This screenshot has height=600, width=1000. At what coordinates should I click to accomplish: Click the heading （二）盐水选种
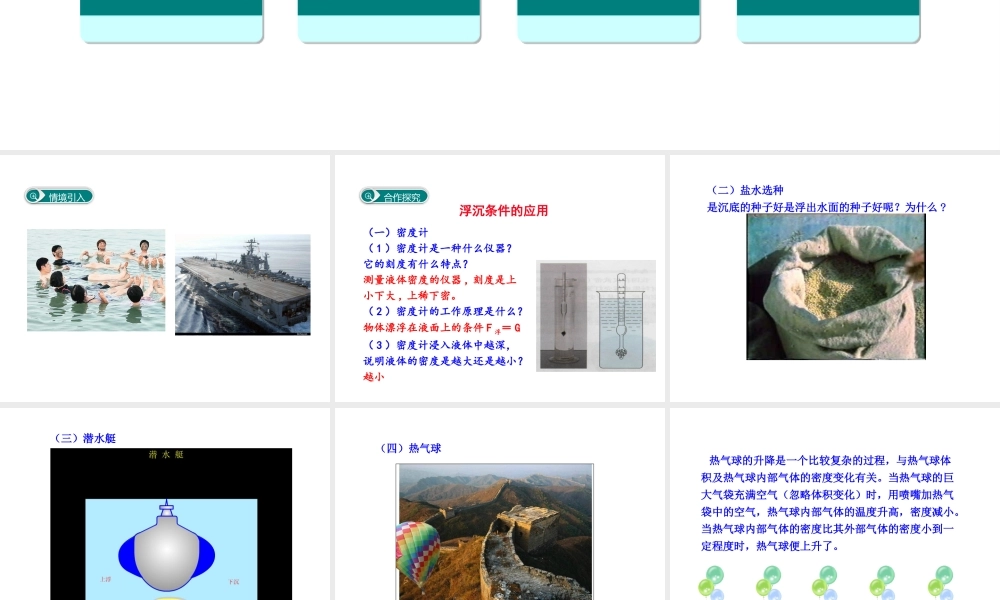746,190
